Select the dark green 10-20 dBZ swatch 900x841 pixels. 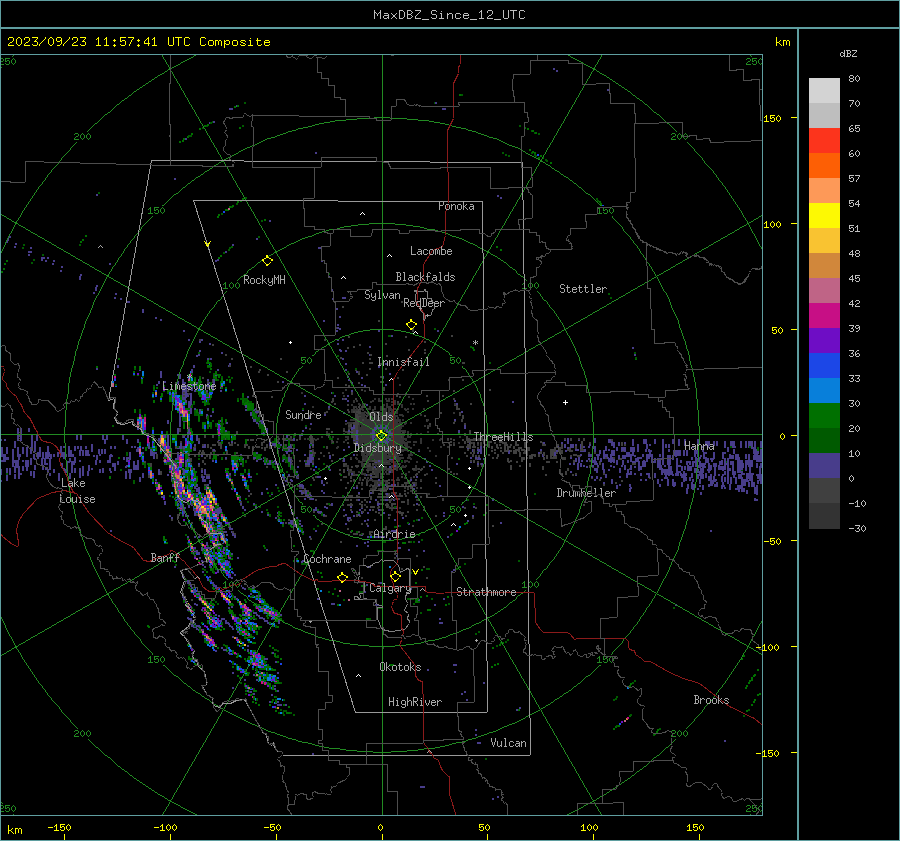[824, 440]
